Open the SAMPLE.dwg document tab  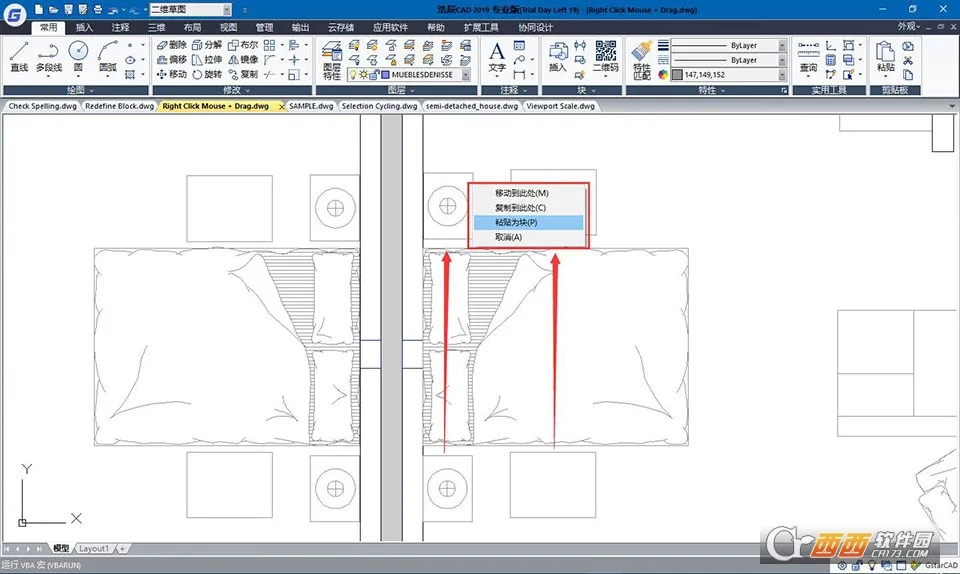click(310, 106)
